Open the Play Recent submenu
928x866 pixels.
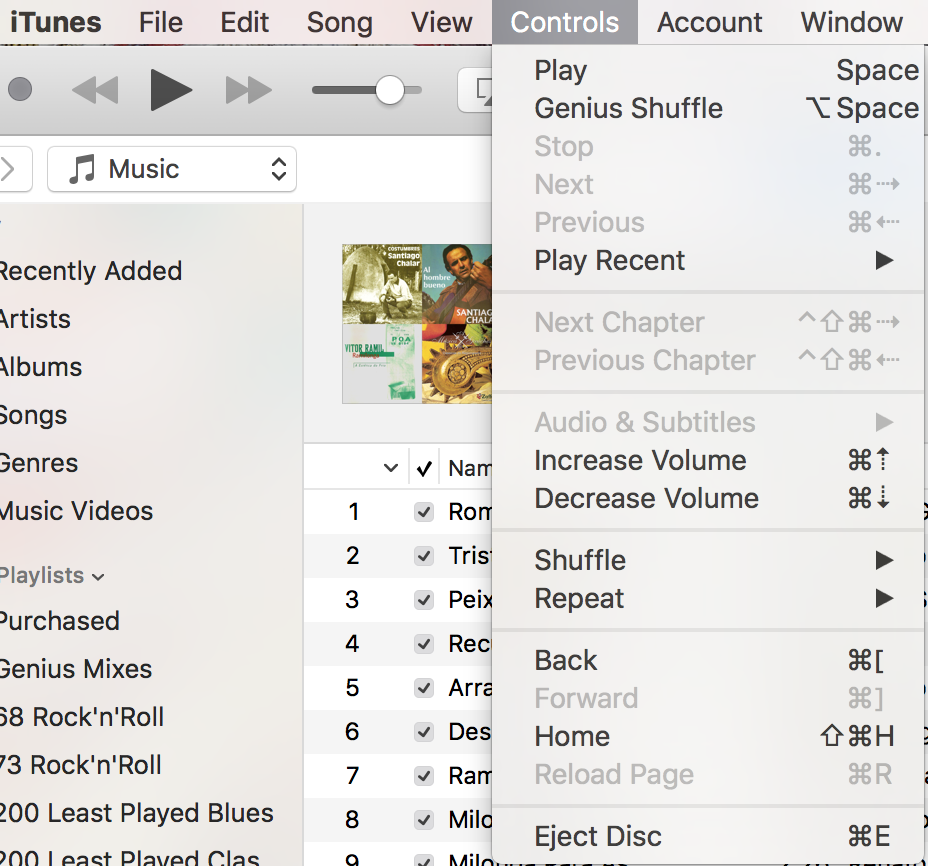709,260
